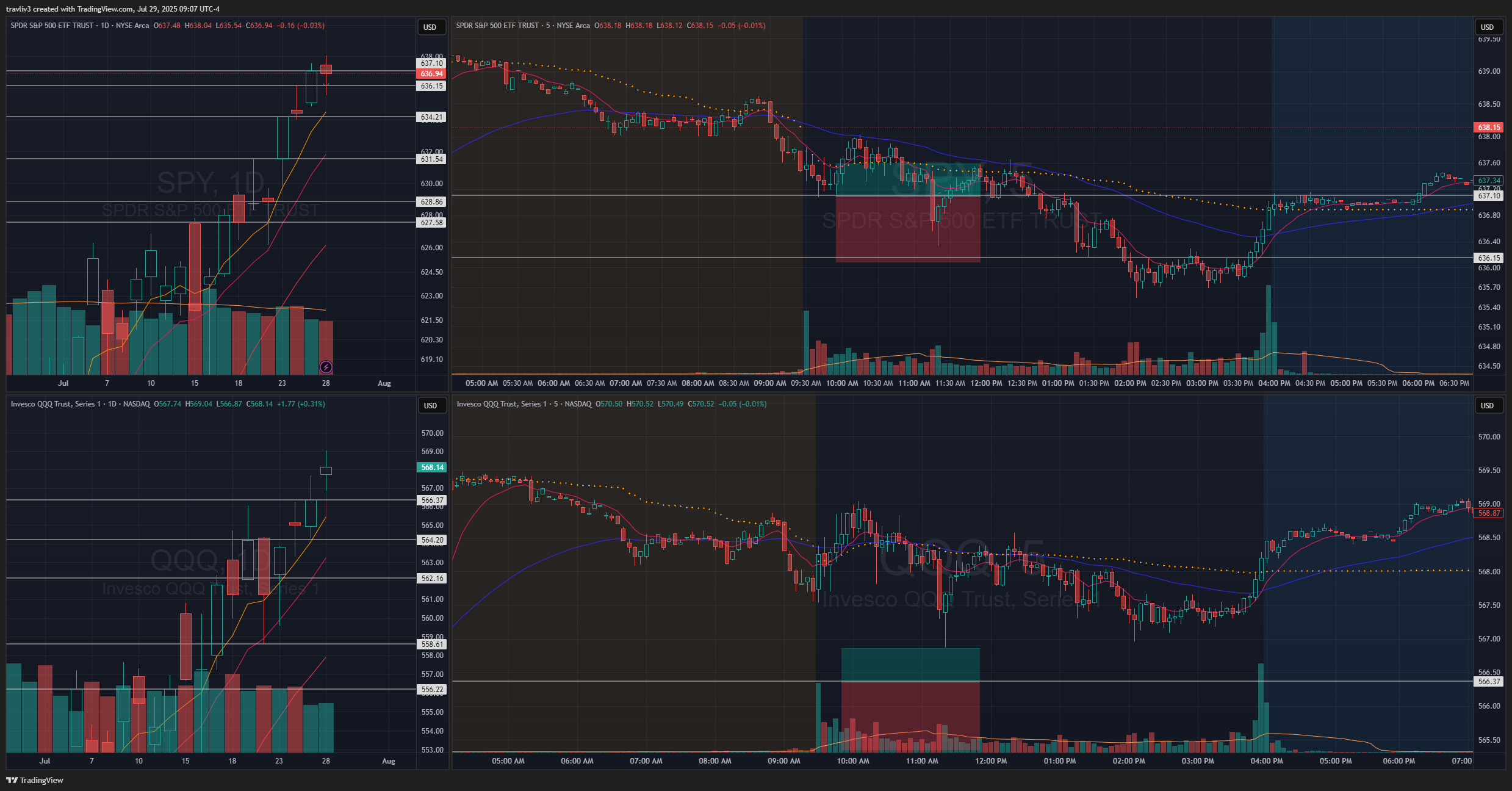Screen dimensions: 1512x791
Task: Open USD currency selector on SPY daily chart
Action: 430,27
